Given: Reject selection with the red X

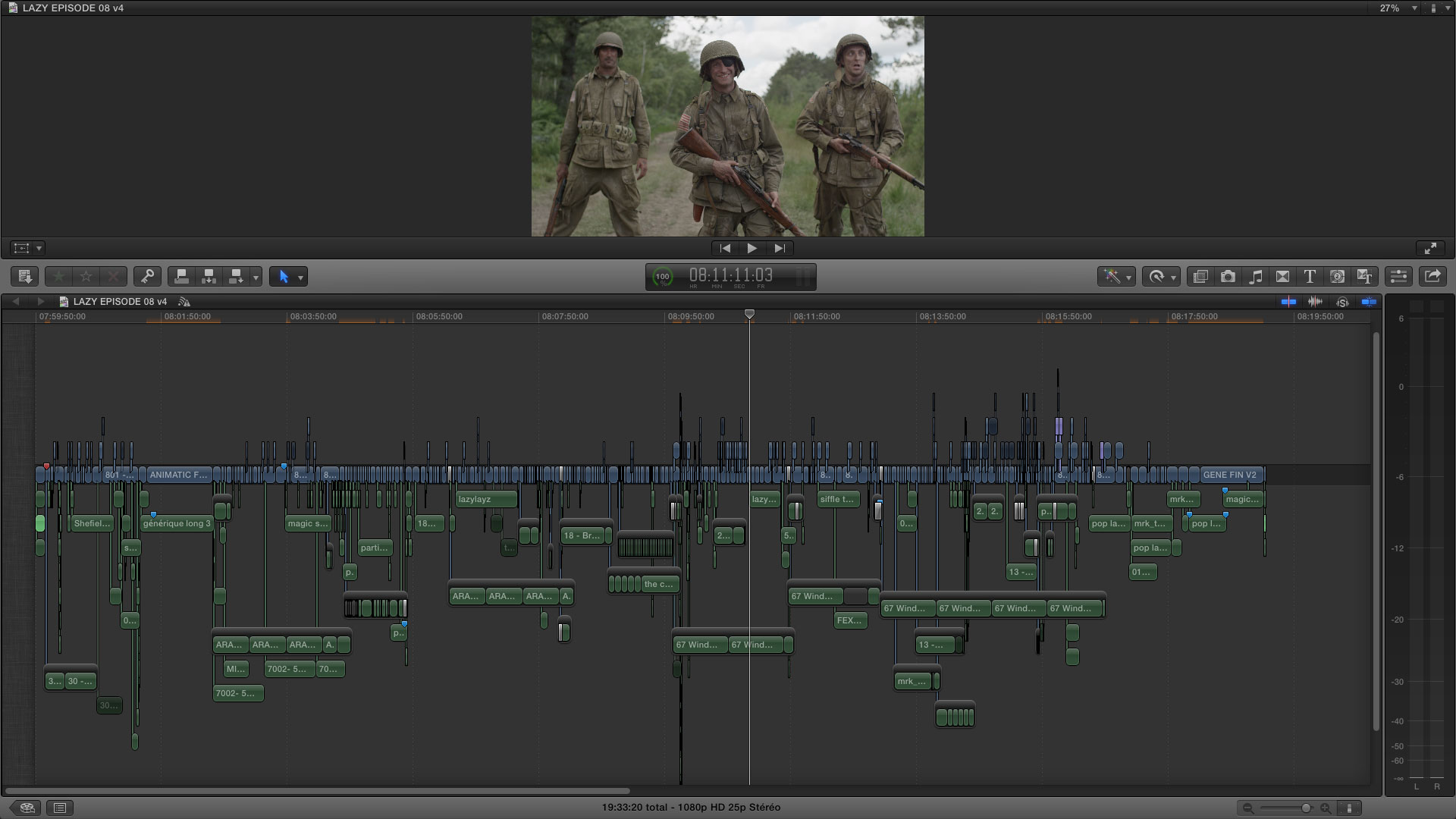Looking at the screenshot, I should pyautogui.click(x=114, y=277).
